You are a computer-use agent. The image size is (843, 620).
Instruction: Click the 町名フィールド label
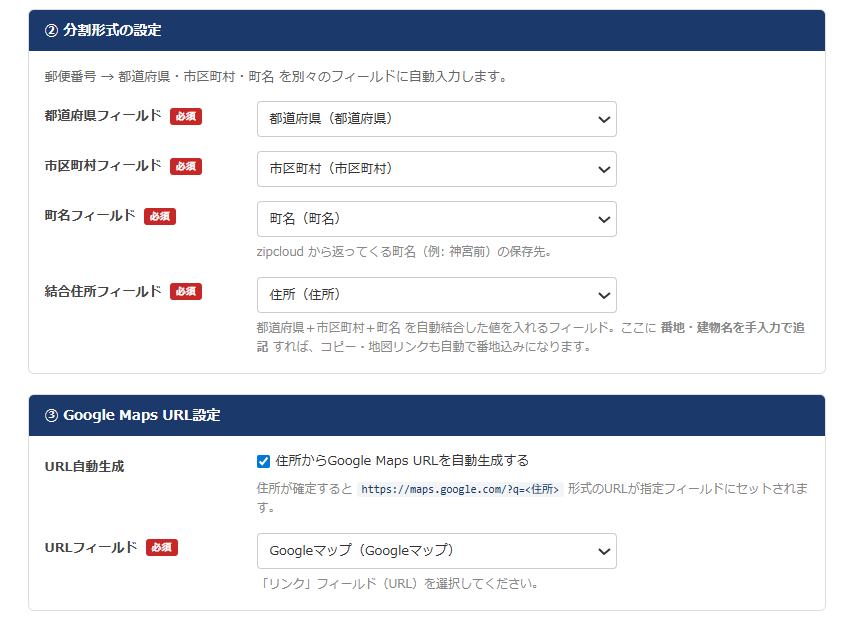[x=90, y=216]
